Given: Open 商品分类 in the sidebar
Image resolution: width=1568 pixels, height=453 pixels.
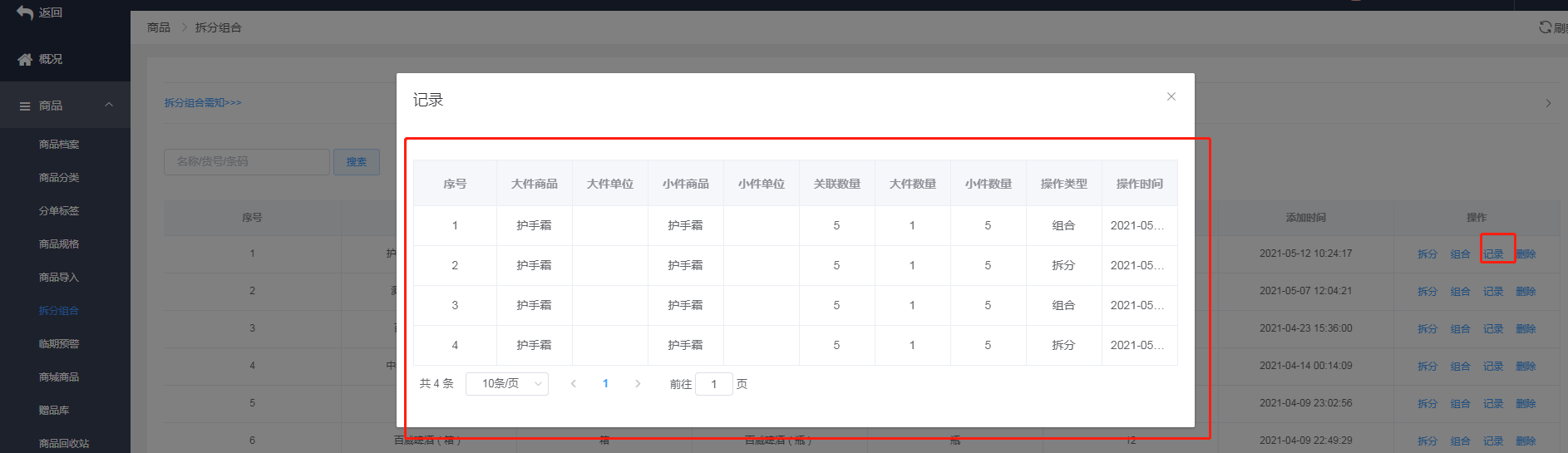Looking at the screenshot, I should (59, 178).
